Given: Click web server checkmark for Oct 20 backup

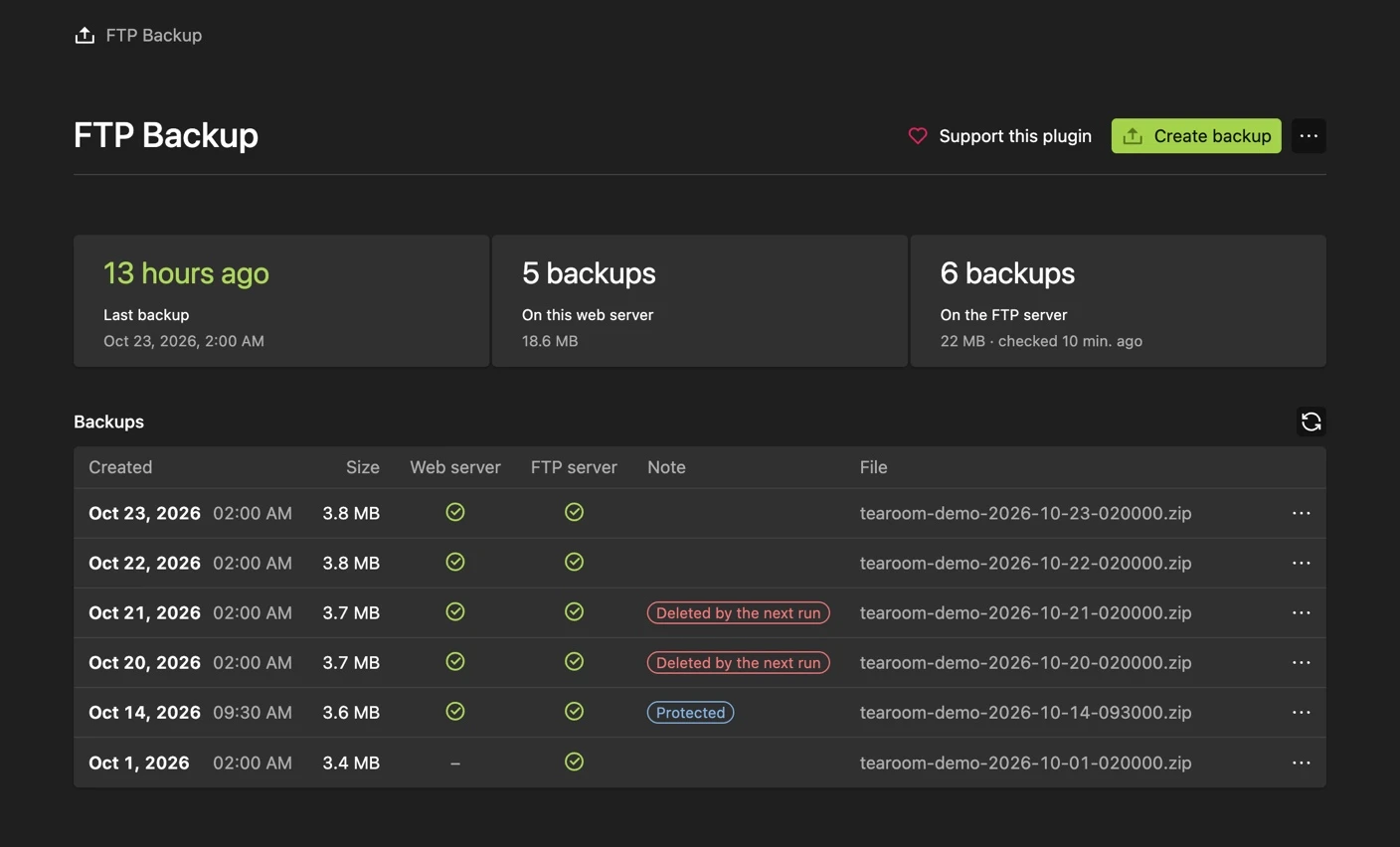Looking at the screenshot, I should point(455,661).
